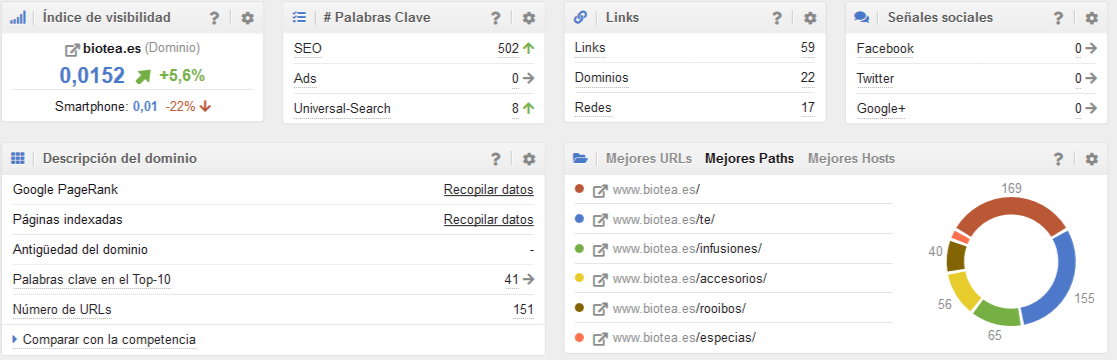Select the Mejores Paths tab
Image resolution: width=1117 pixels, height=360 pixels.
point(749,159)
